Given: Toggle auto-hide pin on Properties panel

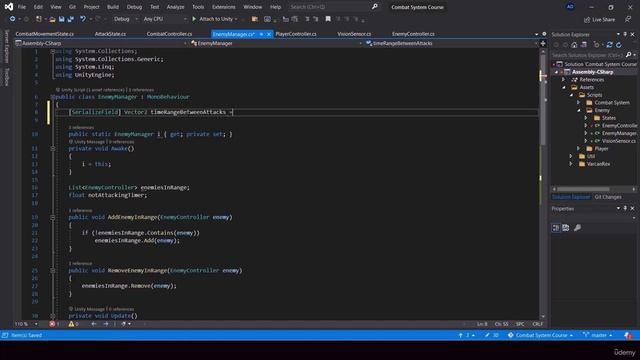Looking at the screenshot, I should (x=625, y=209).
